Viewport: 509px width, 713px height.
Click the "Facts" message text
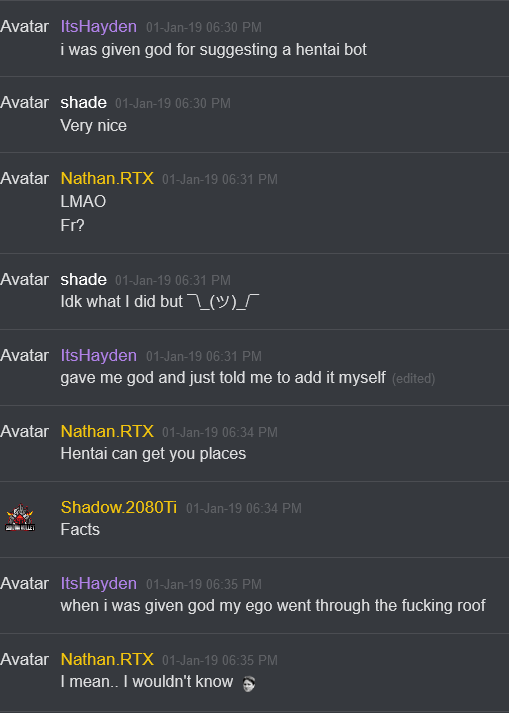coord(80,529)
